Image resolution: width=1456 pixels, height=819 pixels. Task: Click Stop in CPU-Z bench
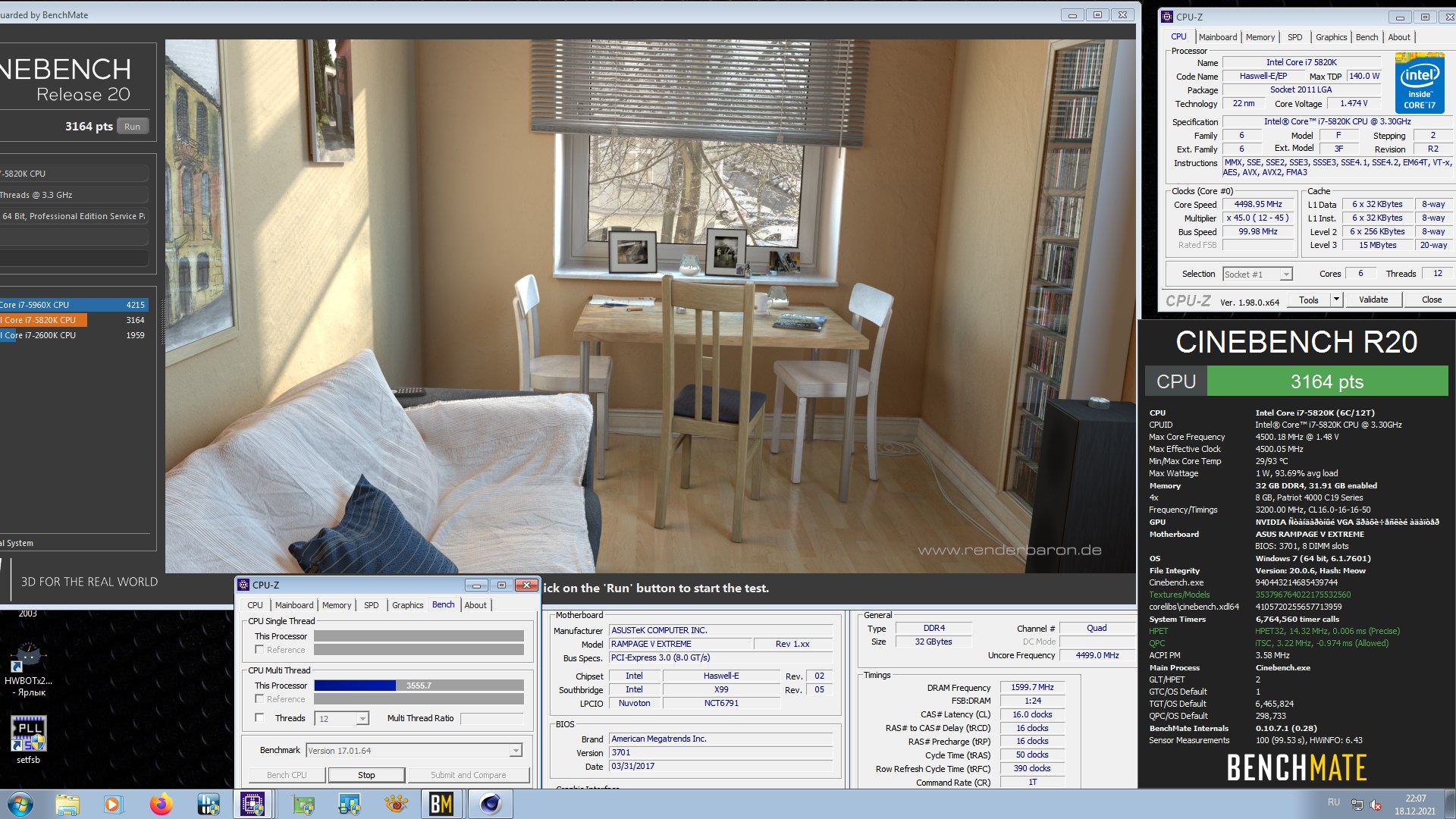pyautogui.click(x=366, y=775)
